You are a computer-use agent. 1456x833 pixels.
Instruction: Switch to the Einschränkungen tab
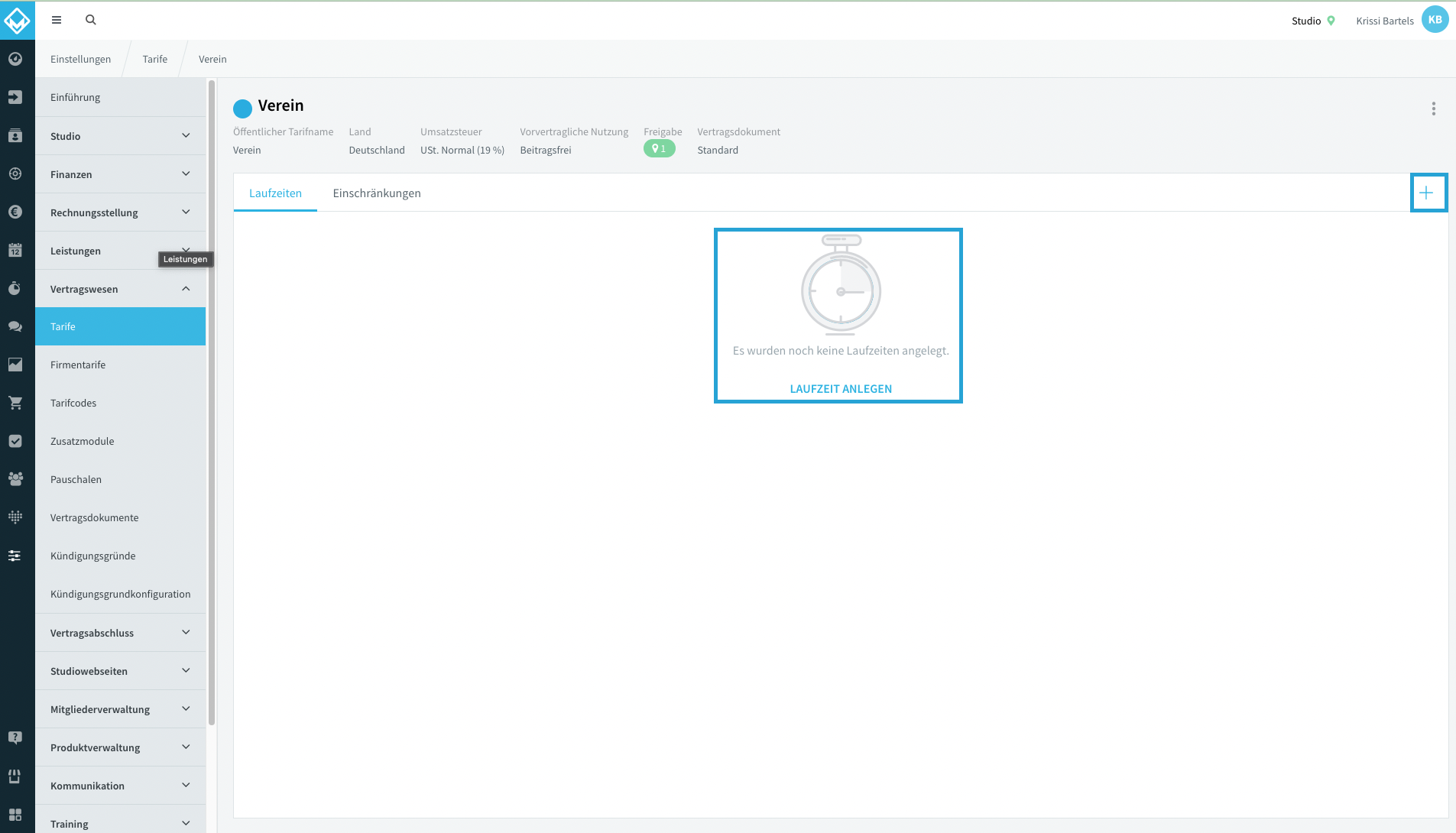(x=377, y=193)
